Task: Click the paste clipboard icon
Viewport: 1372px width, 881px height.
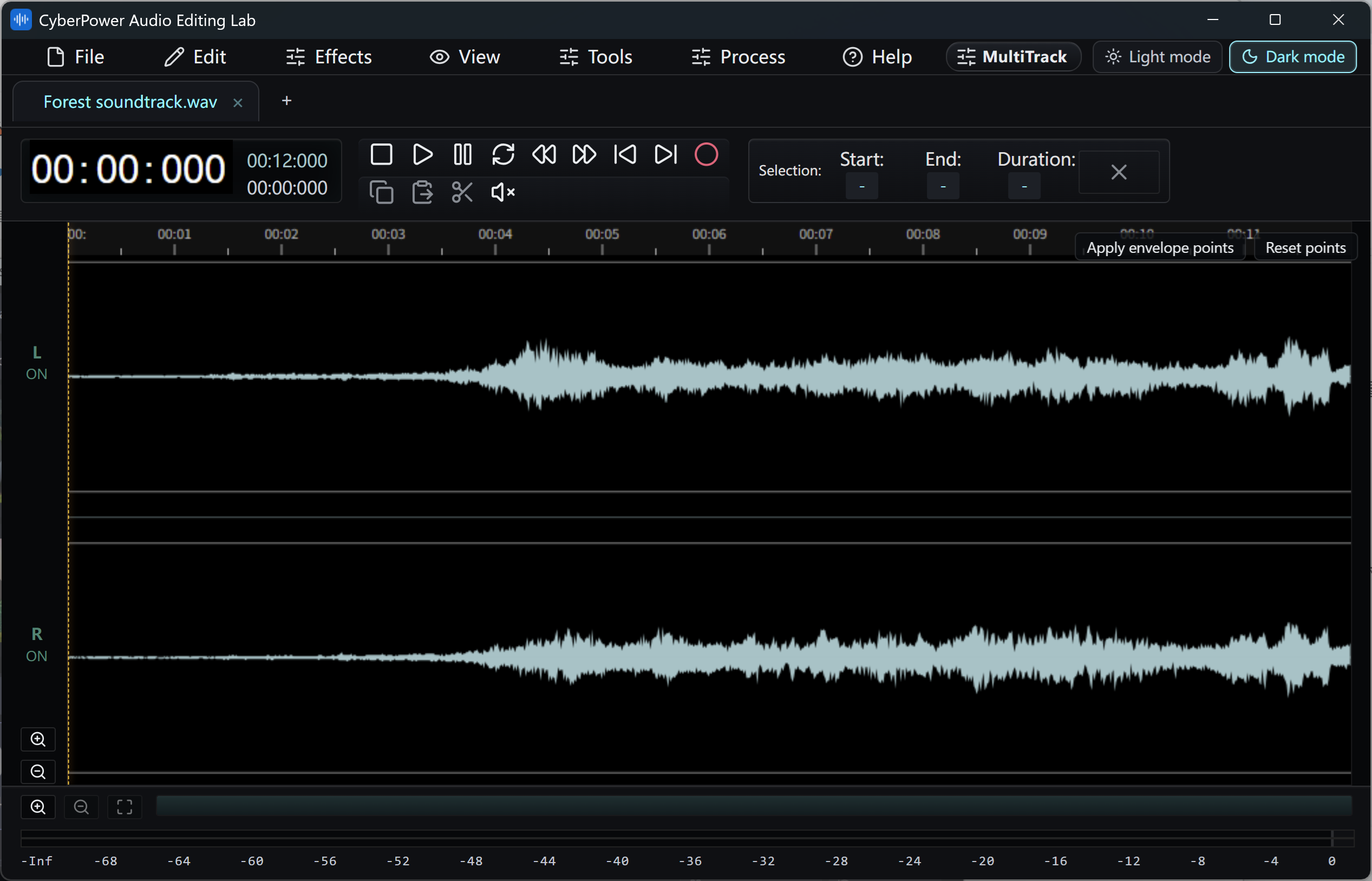Action: (x=423, y=192)
